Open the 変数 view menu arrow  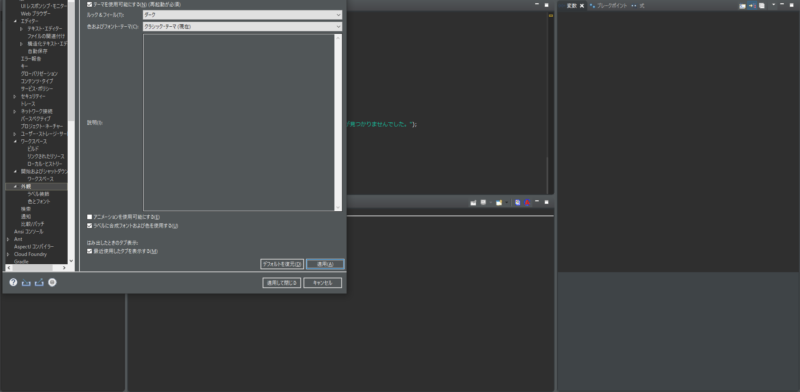click(x=773, y=5)
